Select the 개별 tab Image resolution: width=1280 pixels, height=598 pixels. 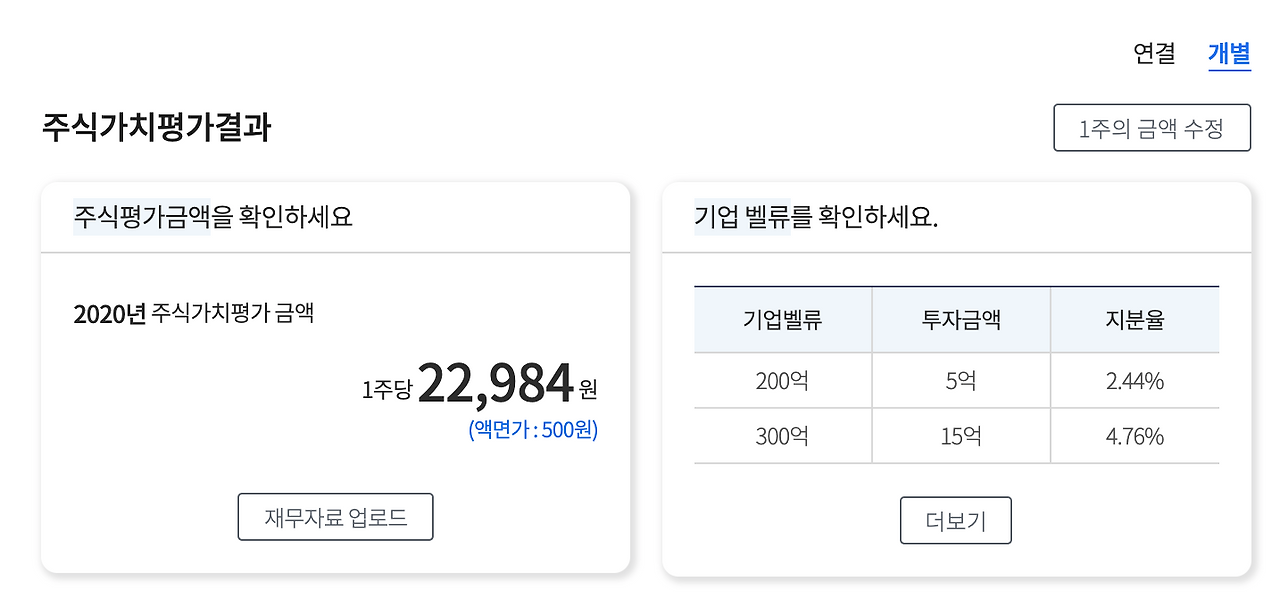1228,51
